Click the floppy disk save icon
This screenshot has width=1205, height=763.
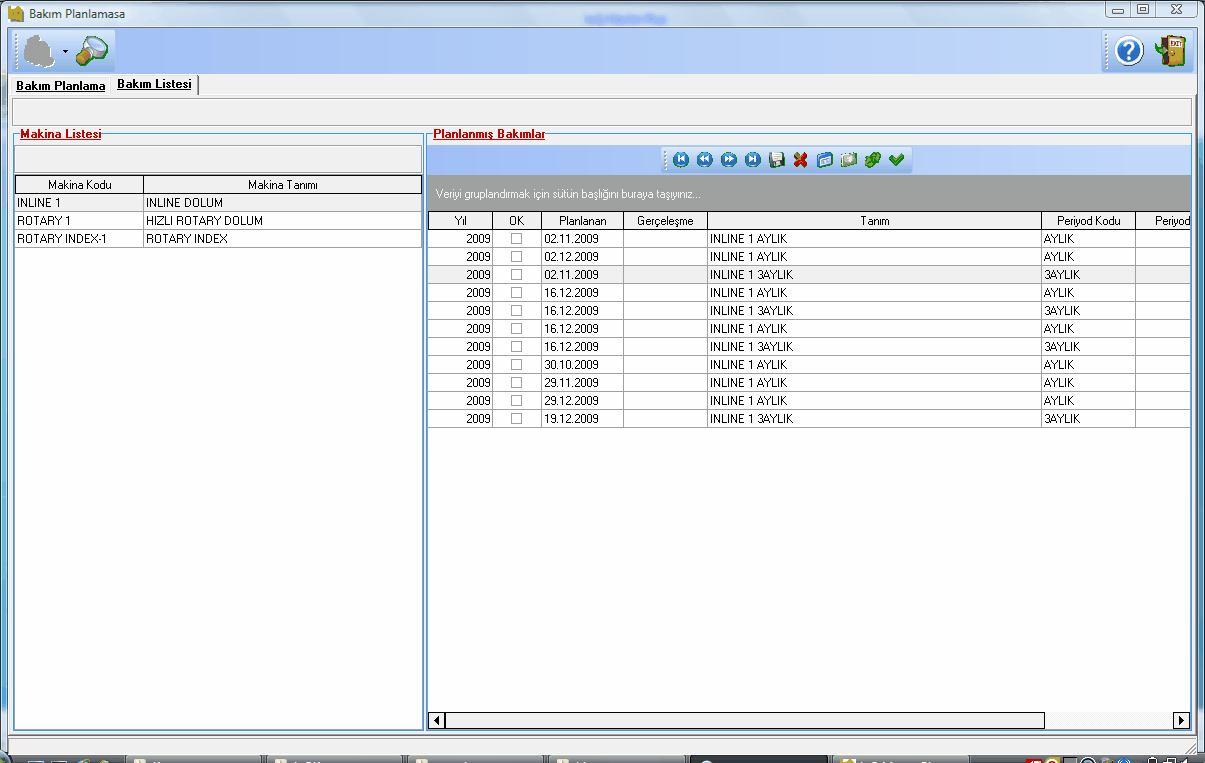777,160
